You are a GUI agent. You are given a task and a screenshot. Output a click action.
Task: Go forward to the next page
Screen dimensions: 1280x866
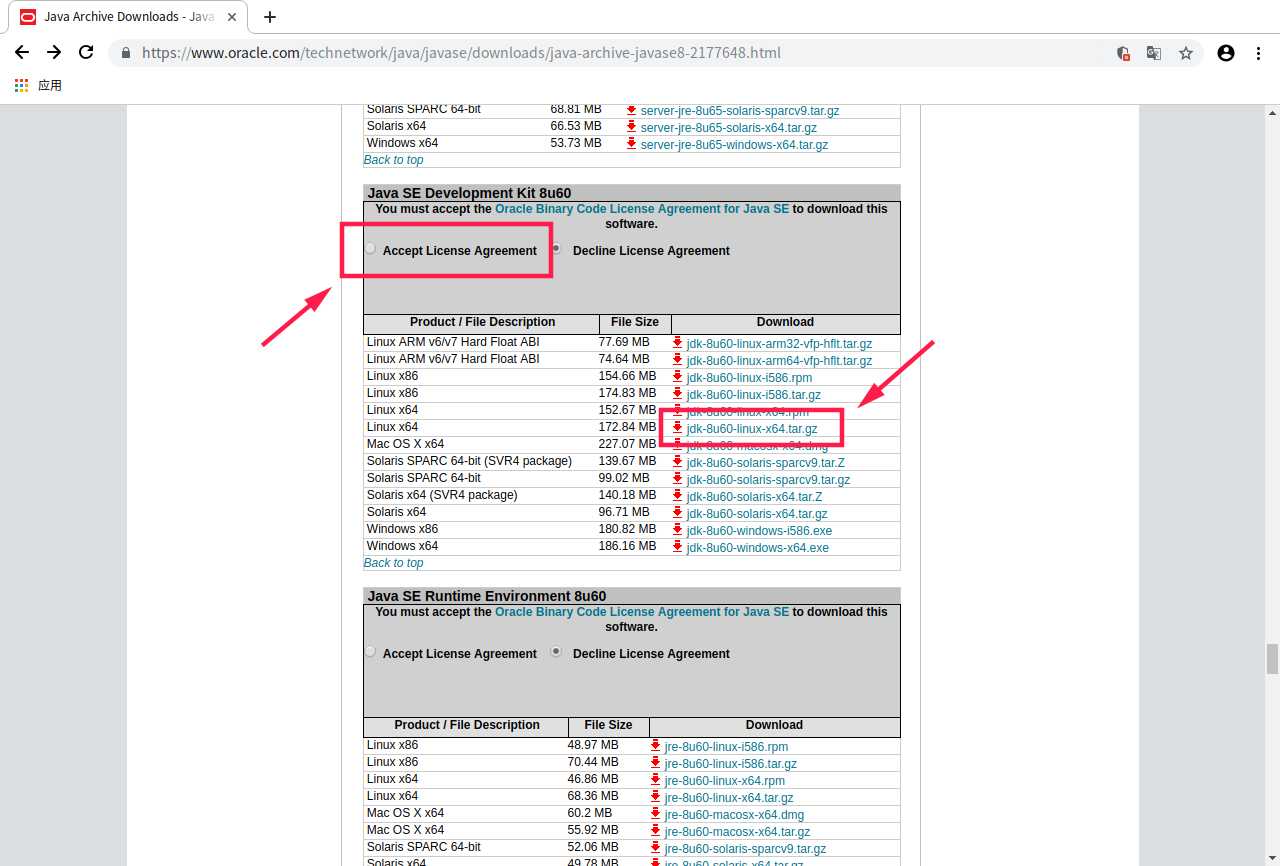coord(54,53)
